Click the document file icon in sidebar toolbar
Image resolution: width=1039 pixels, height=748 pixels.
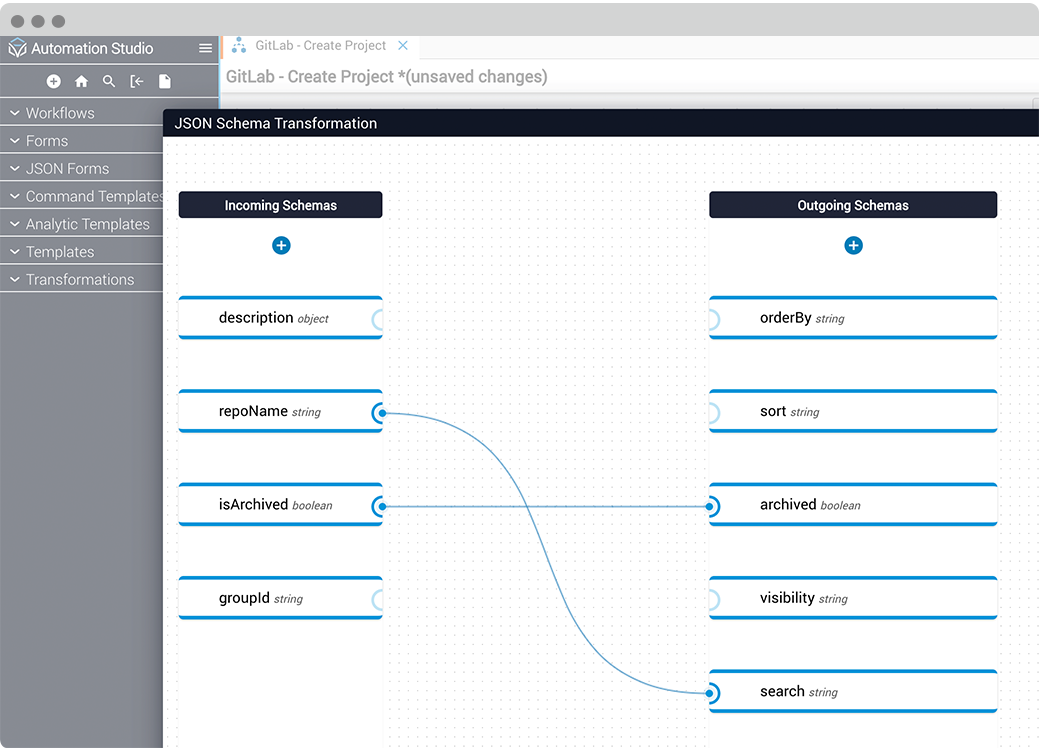[x=165, y=81]
